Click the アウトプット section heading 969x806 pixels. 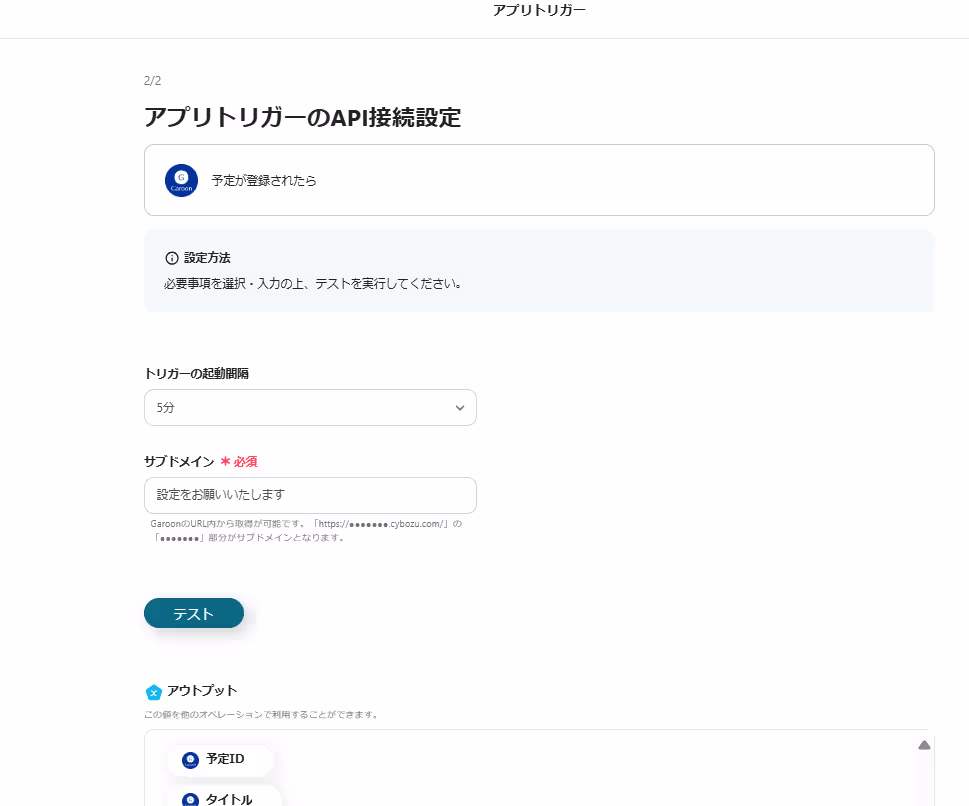[202, 690]
